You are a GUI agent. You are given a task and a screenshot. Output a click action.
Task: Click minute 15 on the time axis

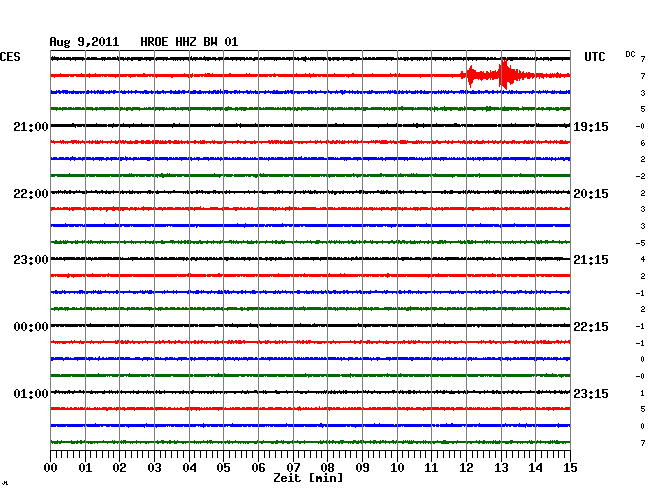pos(570,468)
